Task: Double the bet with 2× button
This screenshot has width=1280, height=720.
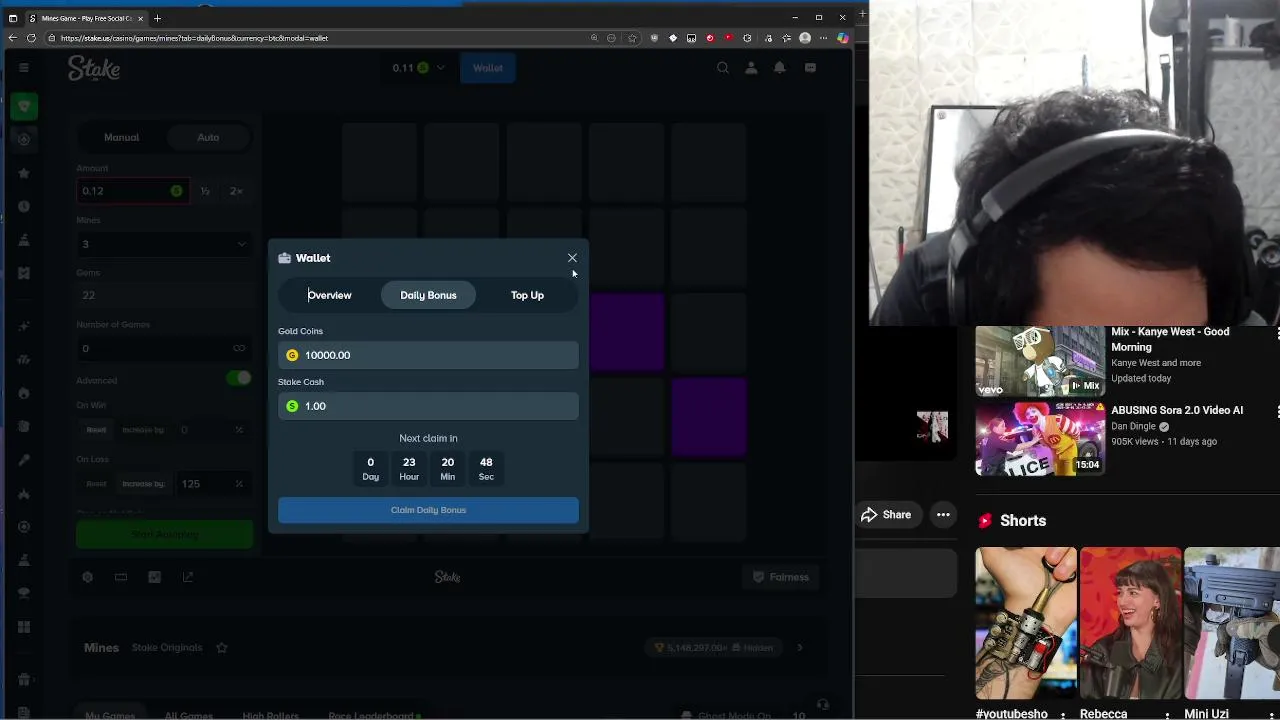Action: [236, 191]
